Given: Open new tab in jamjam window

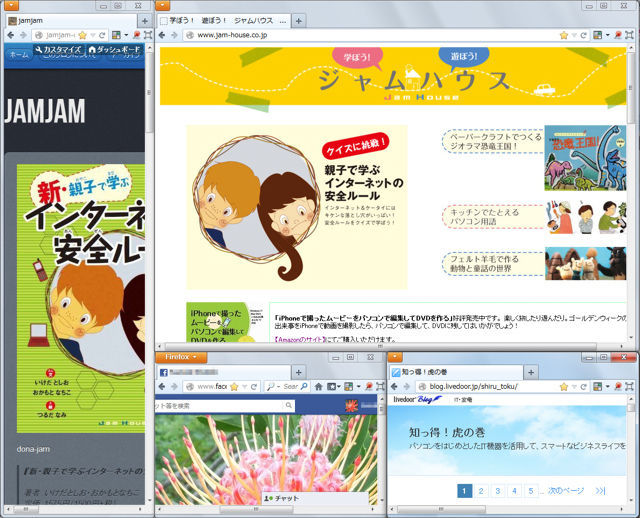Looking at the screenshot, I should point(145,21).
